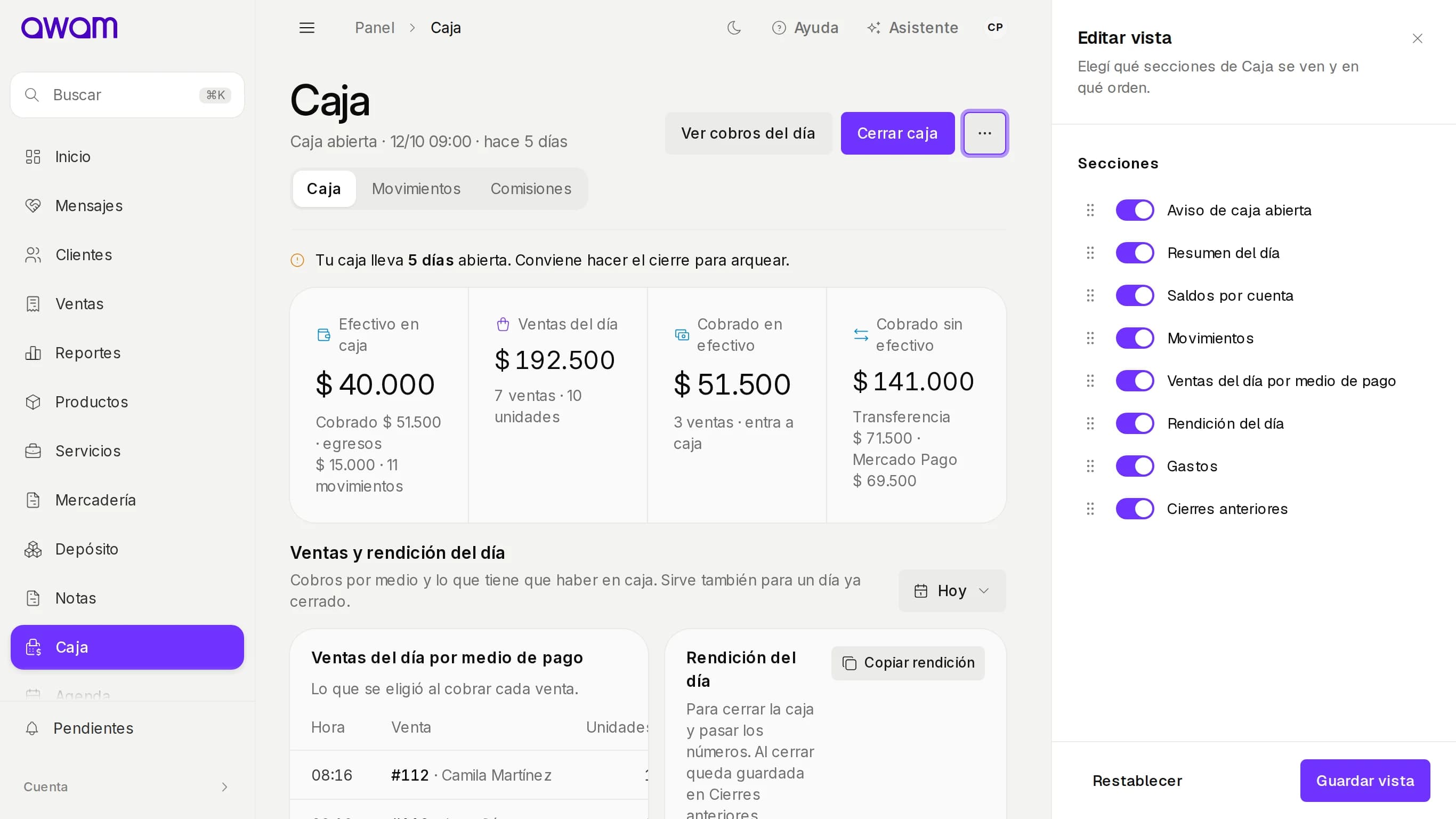Switch to the Comisiones tab
The width and height of the screenshot is (1456, 819).
pos(531,189)
